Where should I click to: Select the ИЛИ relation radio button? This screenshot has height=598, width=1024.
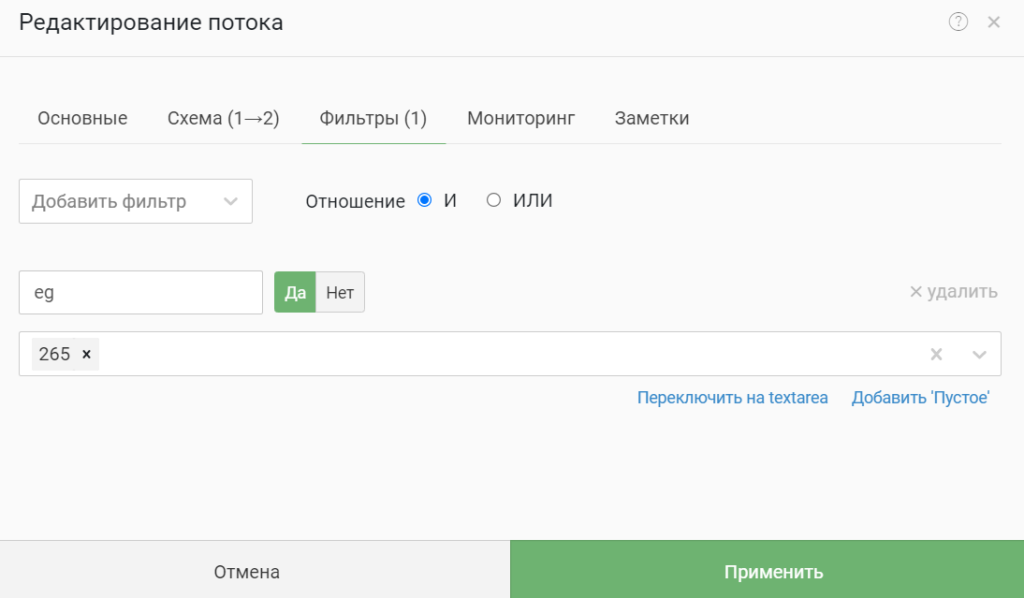pos(494,200)
